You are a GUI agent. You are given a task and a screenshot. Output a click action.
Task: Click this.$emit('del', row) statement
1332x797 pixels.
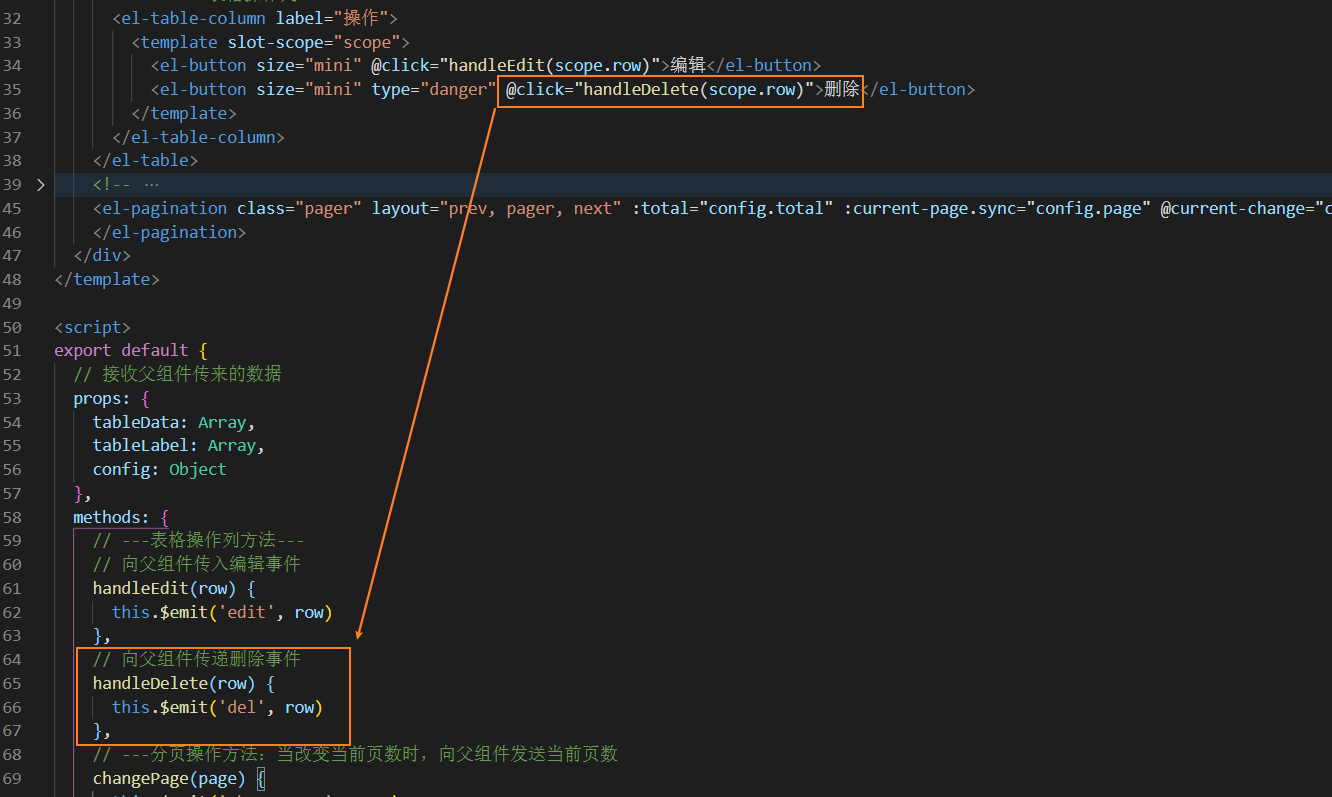point(217,707)
